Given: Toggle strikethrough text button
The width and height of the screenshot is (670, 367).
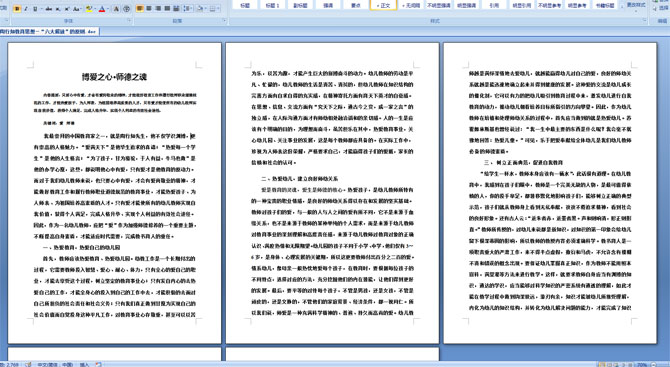Looking at the screenshot, I should coord(49,9).
